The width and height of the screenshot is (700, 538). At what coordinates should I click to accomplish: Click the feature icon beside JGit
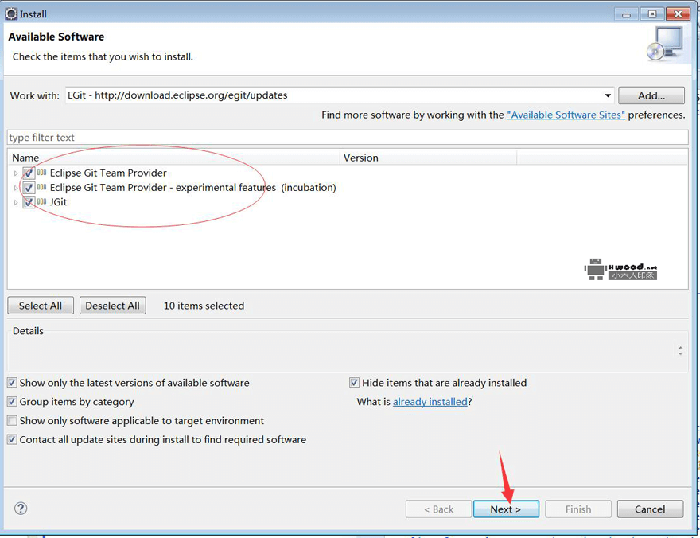[42, 202]
